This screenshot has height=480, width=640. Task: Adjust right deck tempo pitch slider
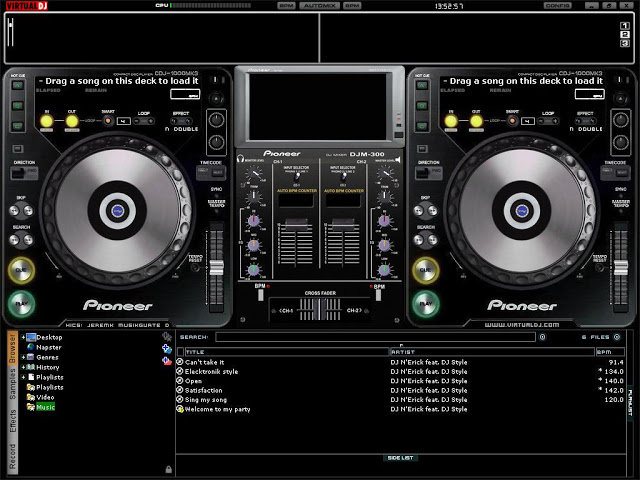tap(621, 268)
